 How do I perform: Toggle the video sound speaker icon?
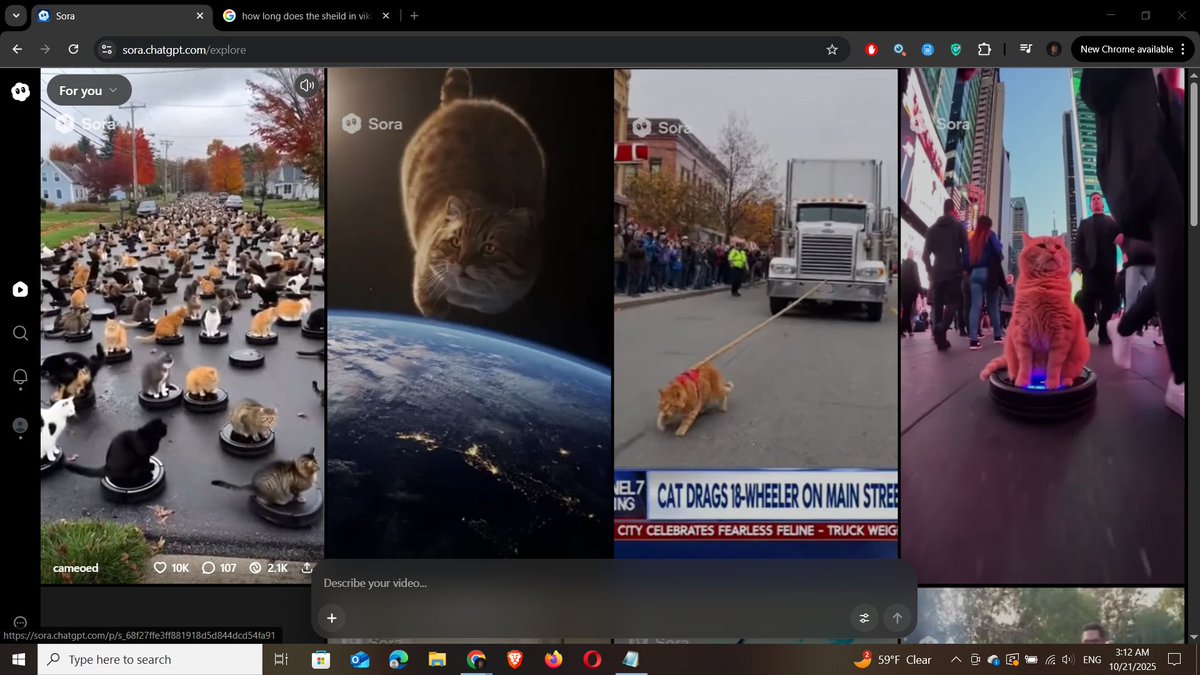pyautogui.click(x=306, y=85)
